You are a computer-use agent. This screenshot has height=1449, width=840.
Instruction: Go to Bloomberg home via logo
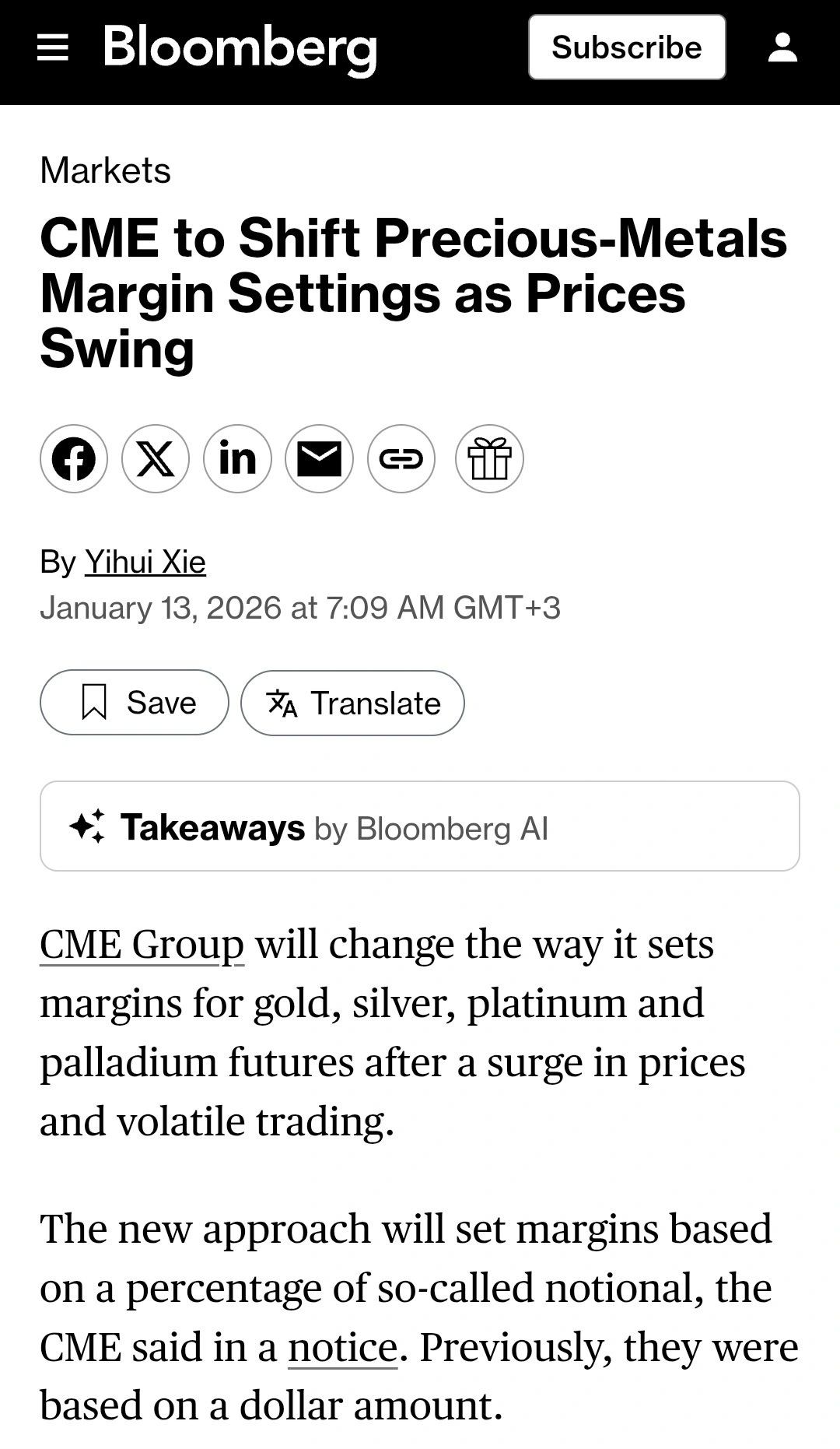(240, 48)
